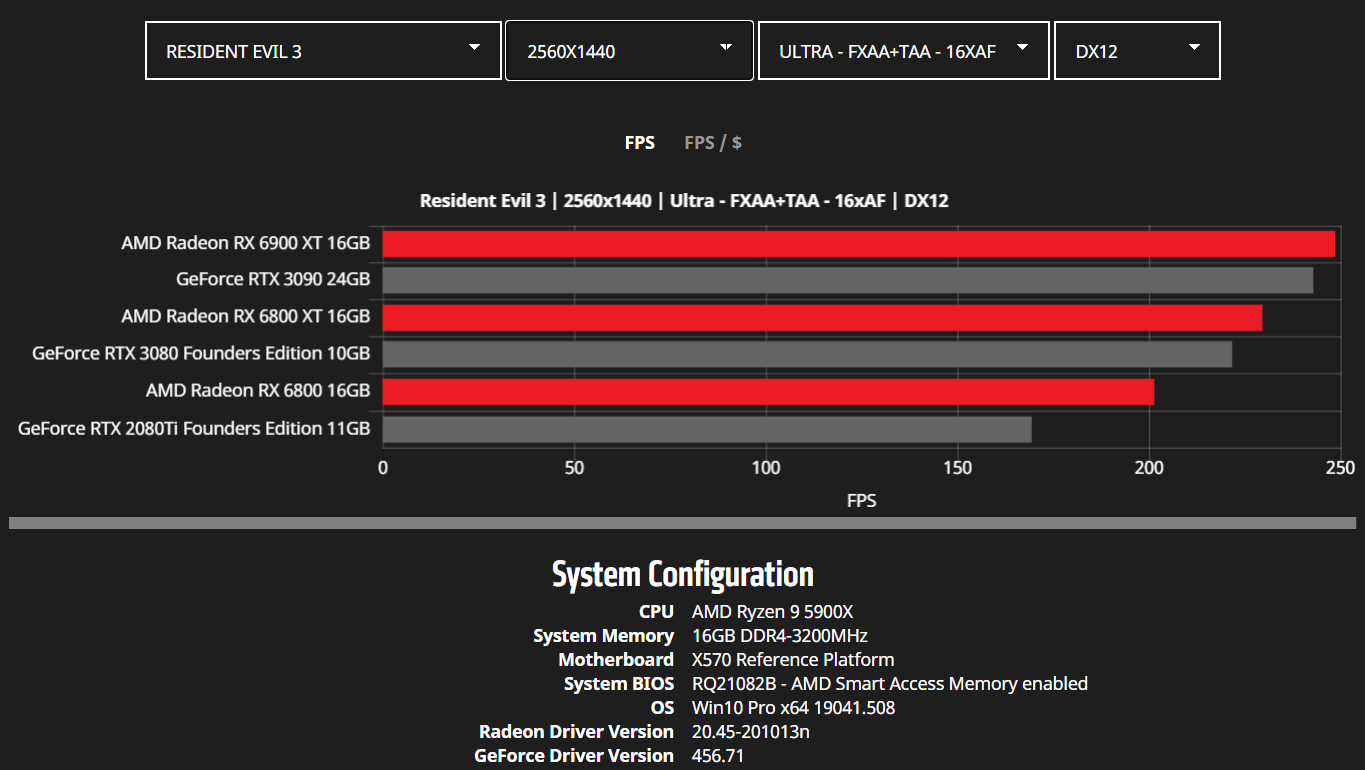
Task: Select the X570 Reference Platform value
Action: click(793, 660)
